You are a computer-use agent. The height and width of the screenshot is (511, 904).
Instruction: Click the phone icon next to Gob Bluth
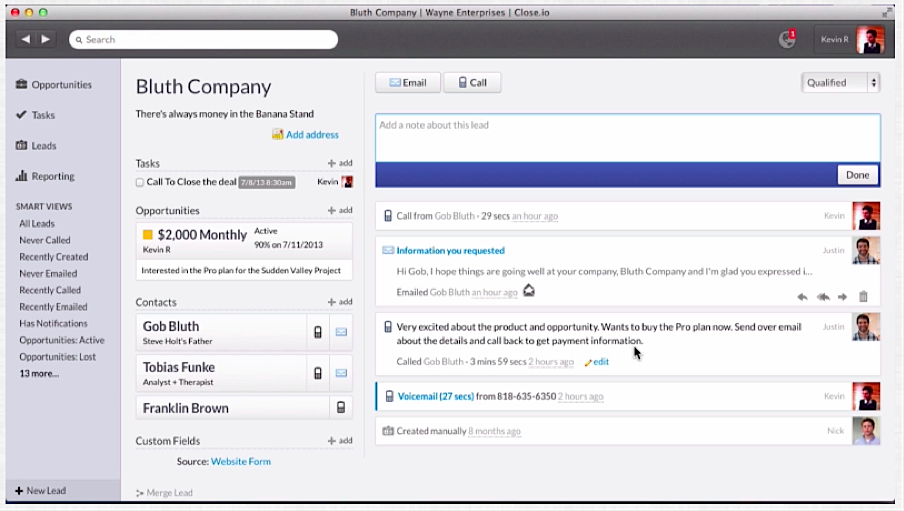point(318,332)
